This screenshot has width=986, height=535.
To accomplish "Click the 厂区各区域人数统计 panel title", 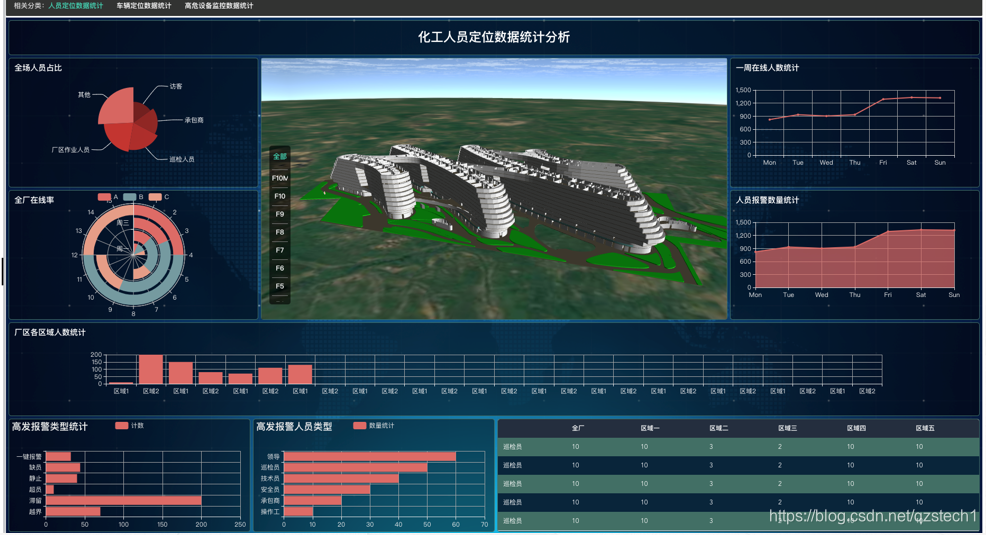I will point(50,333).
